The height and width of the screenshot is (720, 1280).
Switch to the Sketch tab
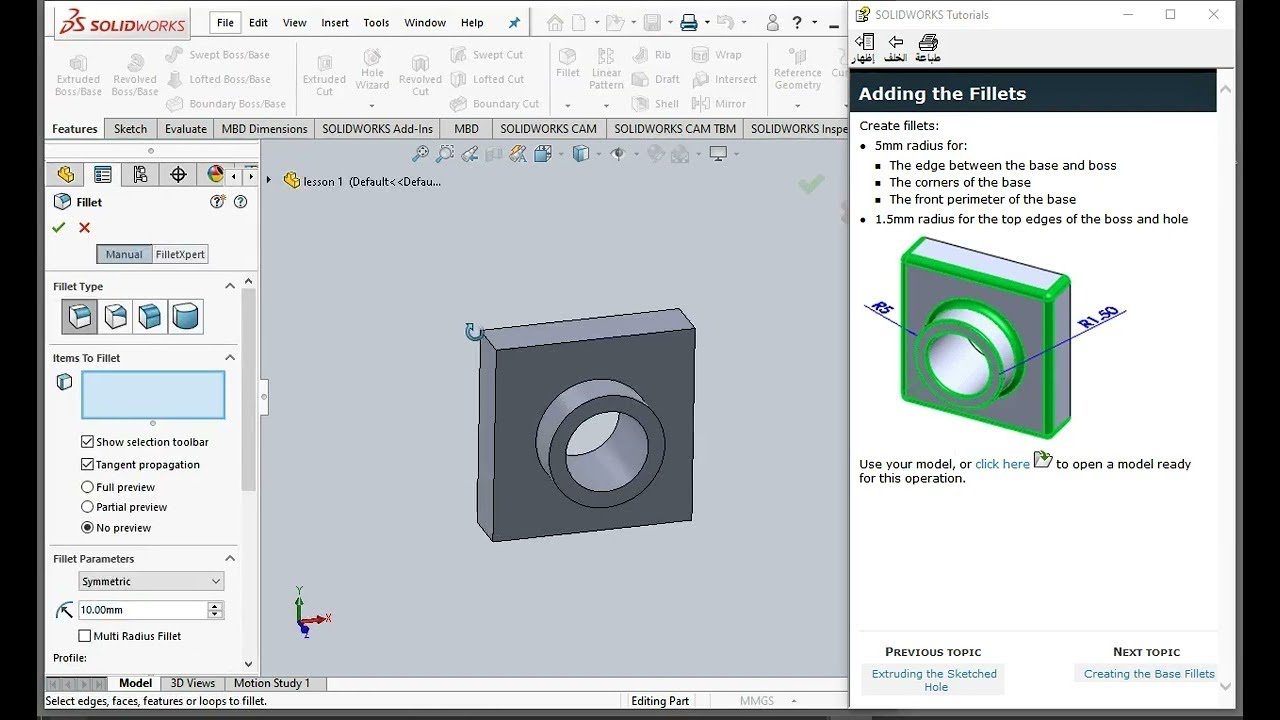point(130,129)
